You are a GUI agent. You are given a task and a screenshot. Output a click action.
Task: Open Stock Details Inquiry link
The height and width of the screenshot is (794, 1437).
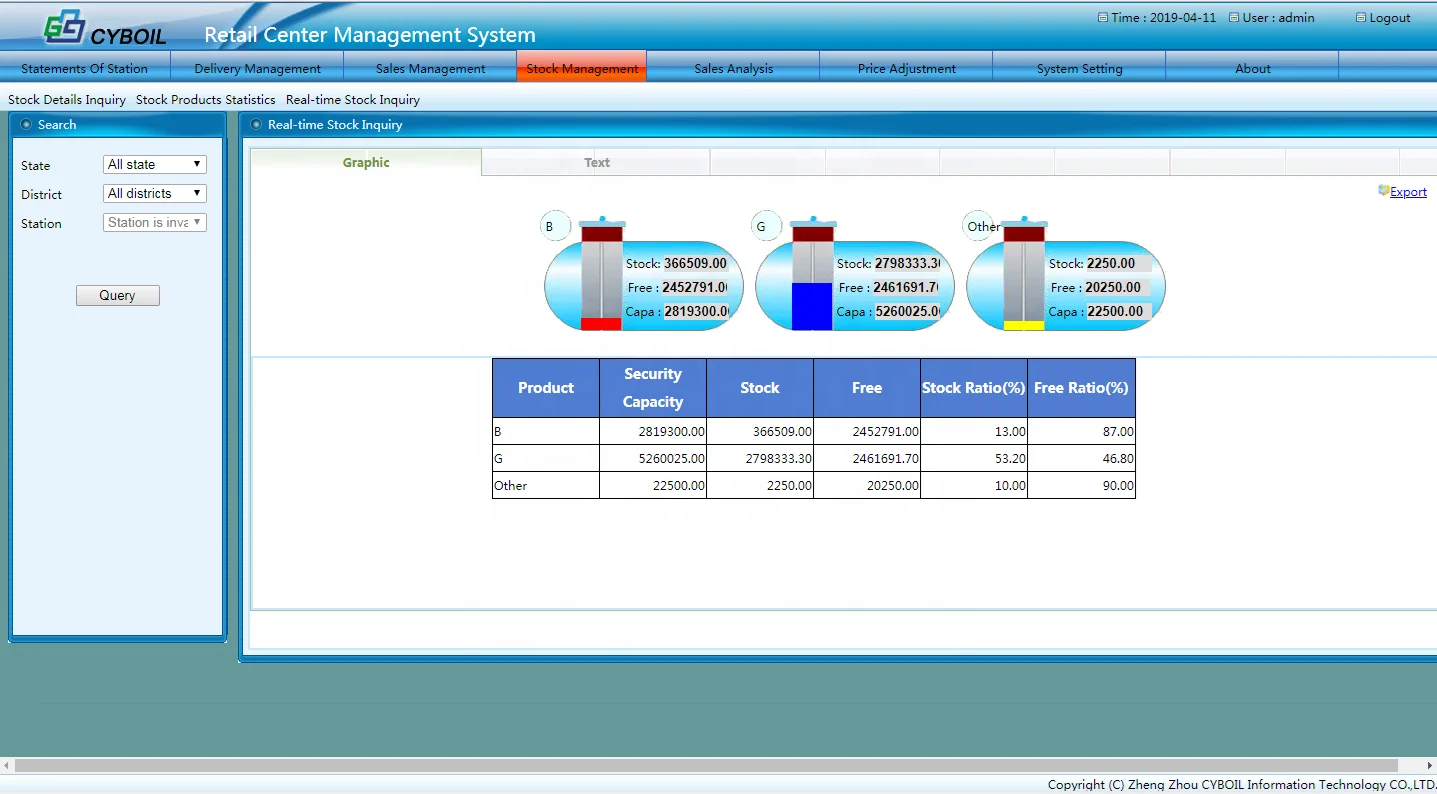[x=67, y=100]
